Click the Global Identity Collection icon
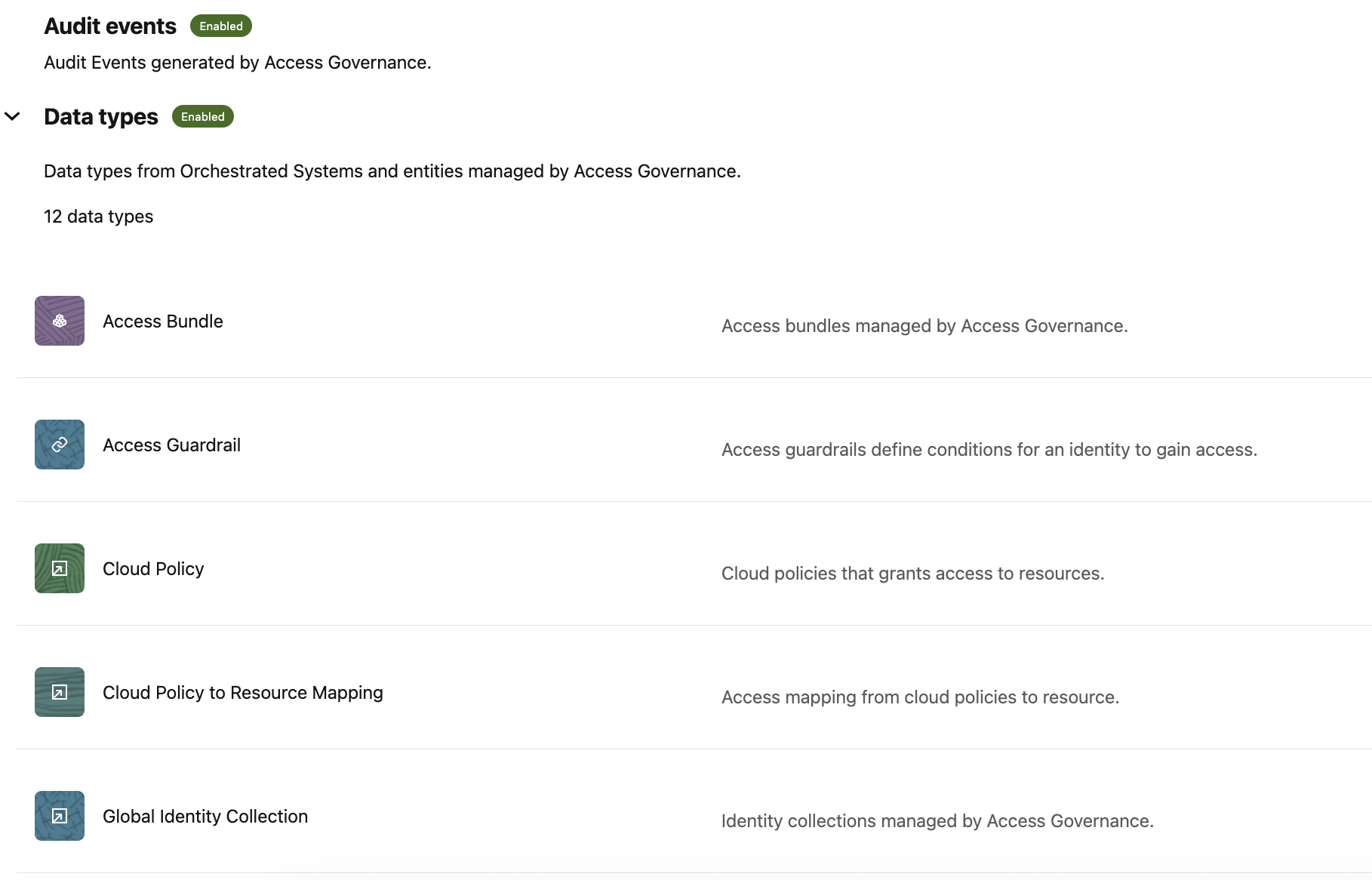Screen dimensions: 1372x880 pos(60,816)
